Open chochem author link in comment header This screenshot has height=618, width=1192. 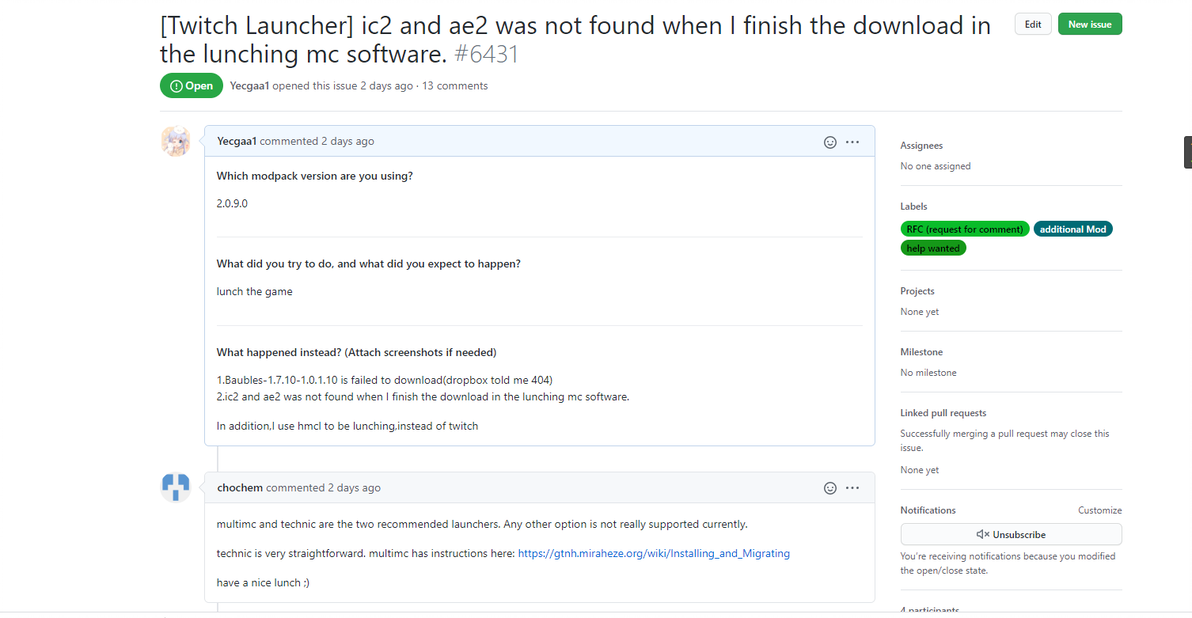(x=240, y=488)
